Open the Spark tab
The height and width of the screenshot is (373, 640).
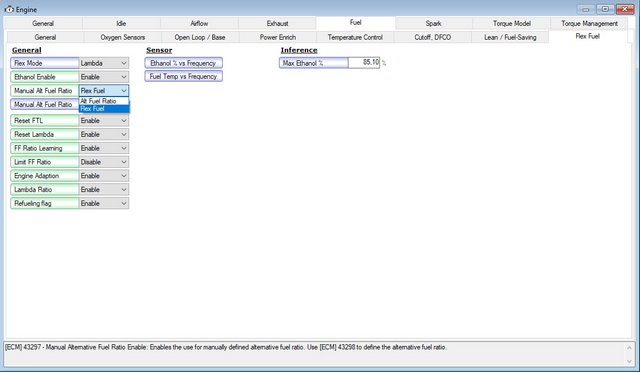[x=433, y=23]
